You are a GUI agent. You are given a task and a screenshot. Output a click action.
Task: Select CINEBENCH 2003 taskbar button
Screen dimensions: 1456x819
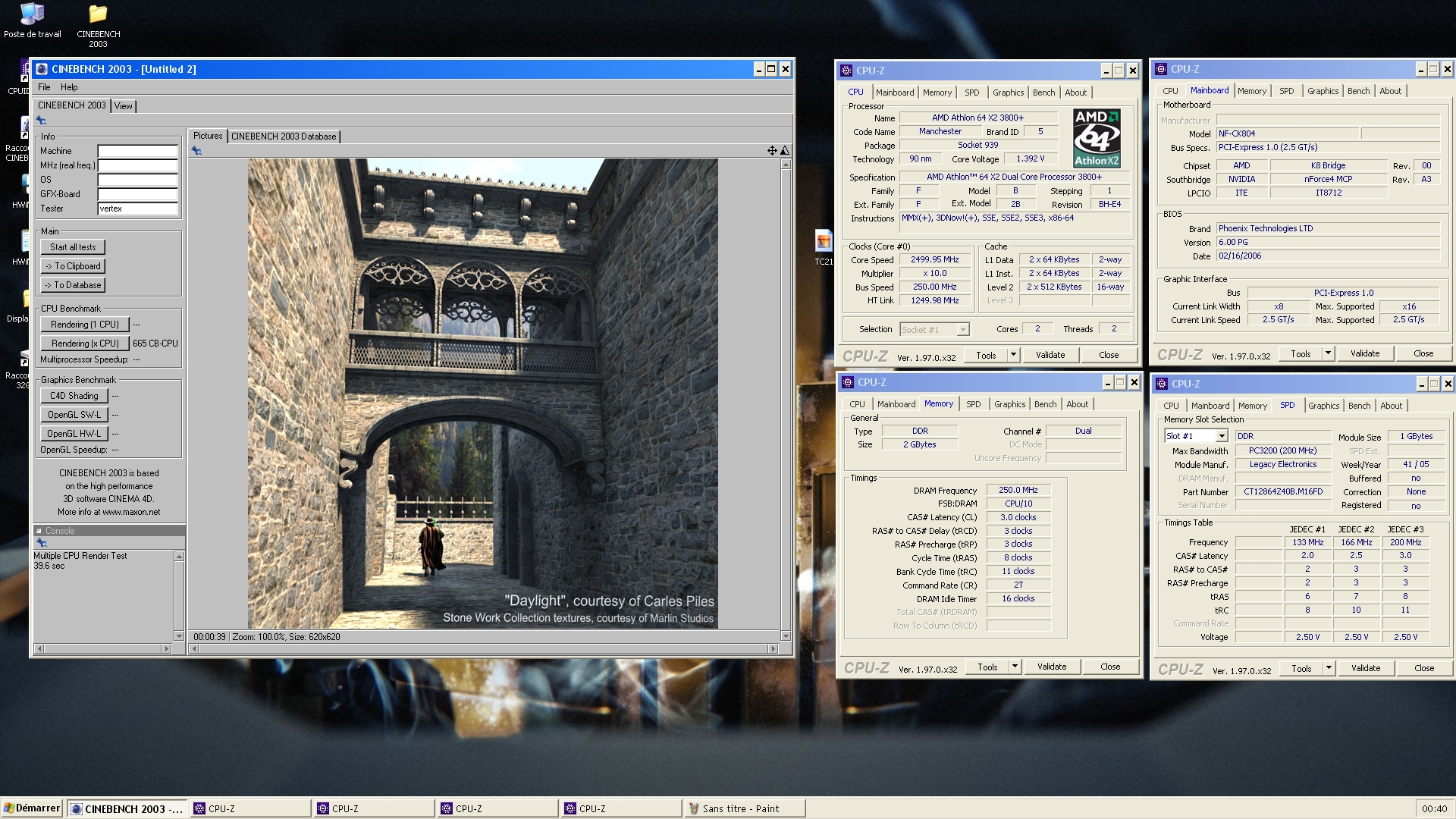click(127, 808)
